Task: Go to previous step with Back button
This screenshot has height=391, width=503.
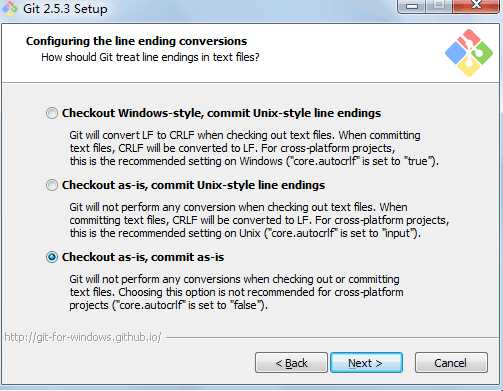Action: [291, 363]
